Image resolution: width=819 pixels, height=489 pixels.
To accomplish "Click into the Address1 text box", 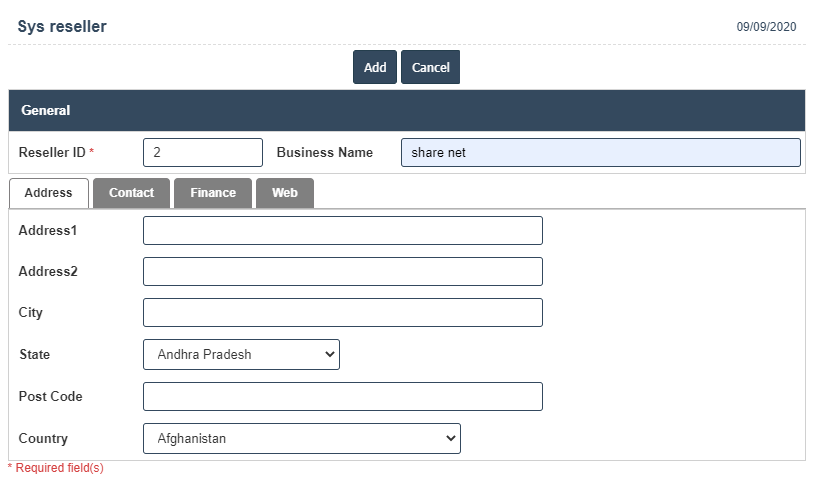I will (342, 230).
